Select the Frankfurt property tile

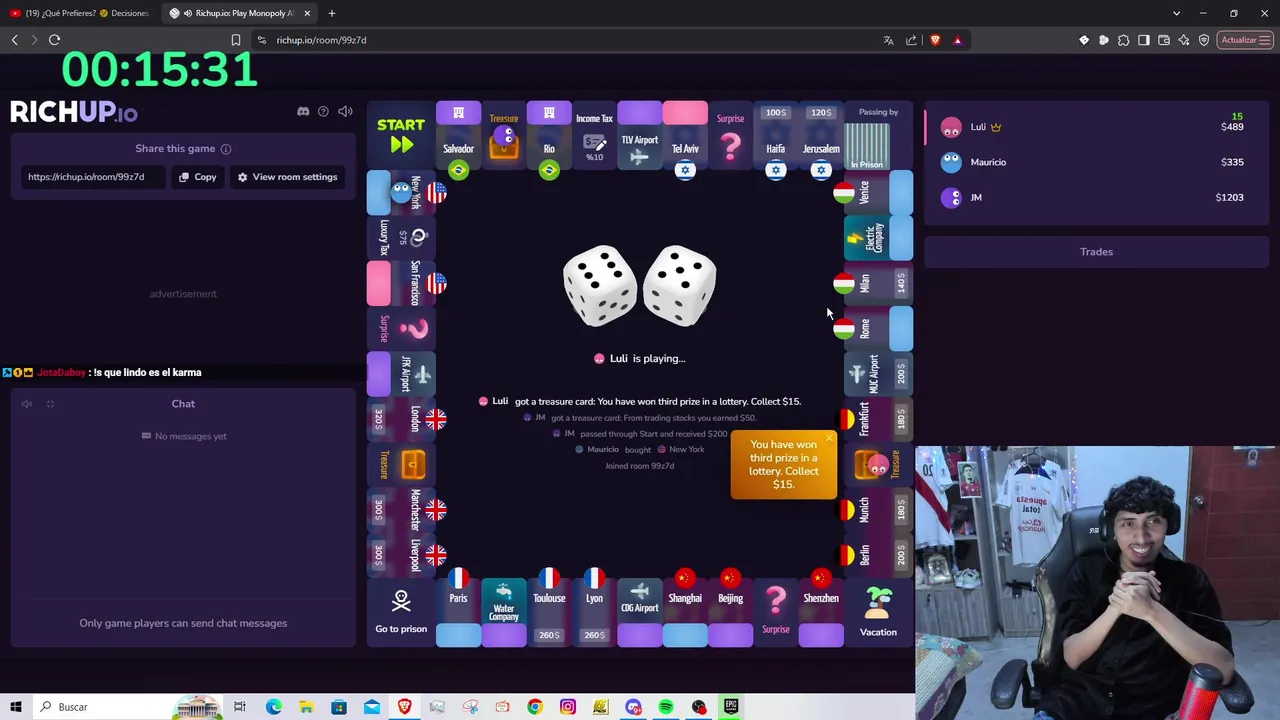(878, 419)
